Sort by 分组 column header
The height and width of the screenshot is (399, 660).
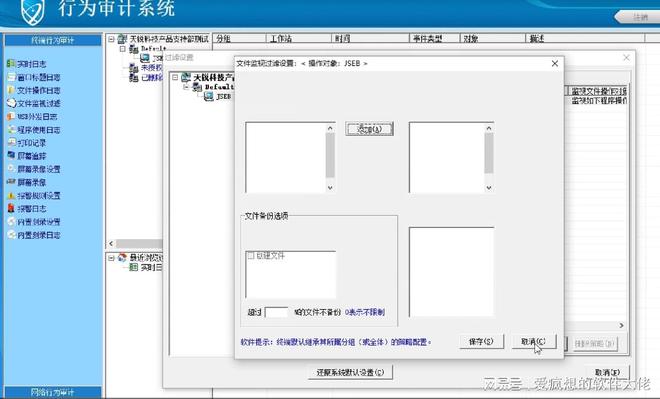pos(240,38)
